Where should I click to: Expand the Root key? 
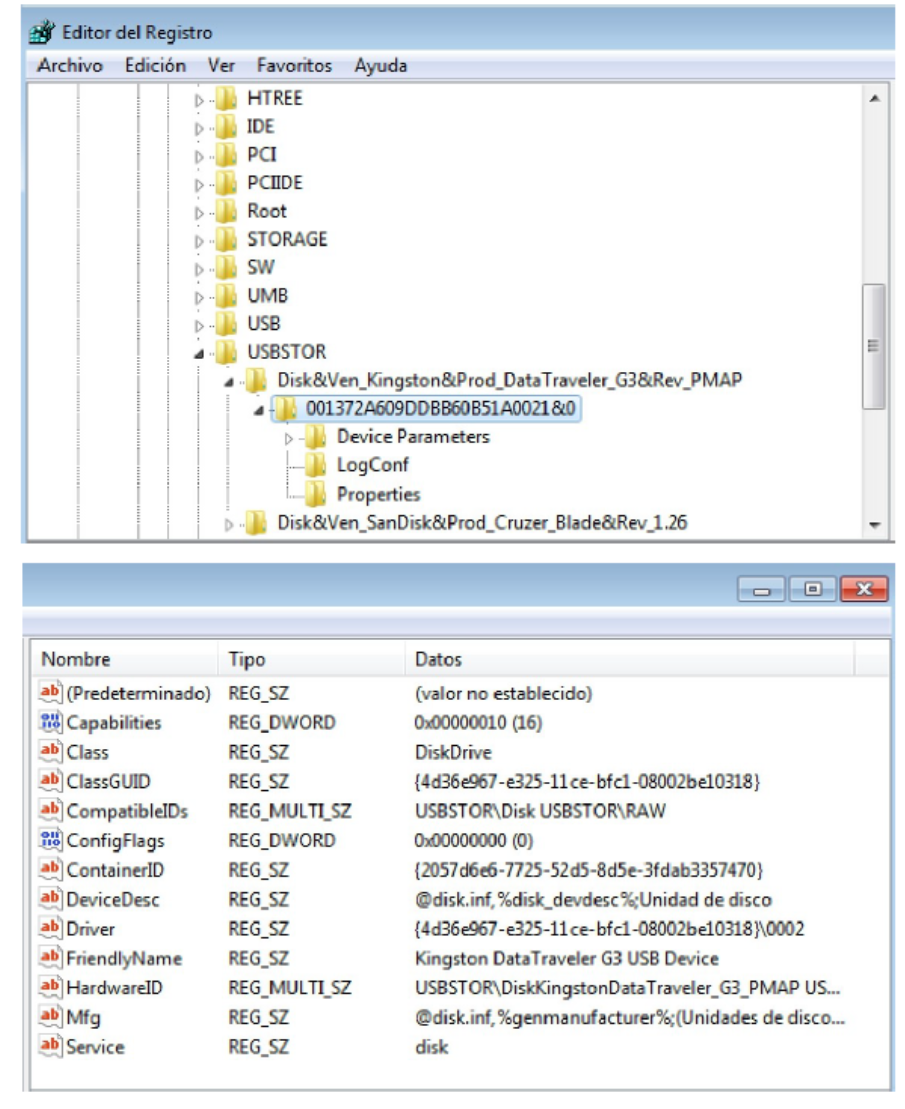coord(199,213)
